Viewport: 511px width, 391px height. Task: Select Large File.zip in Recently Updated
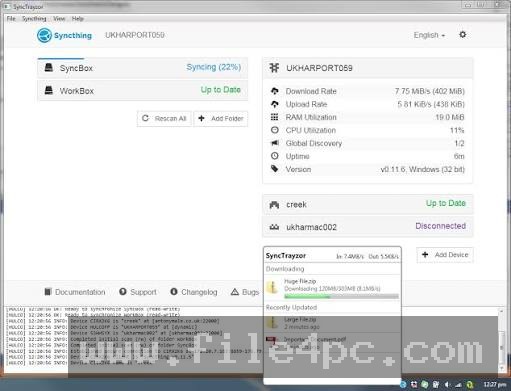pyautogui.click(x=333, y=323)
